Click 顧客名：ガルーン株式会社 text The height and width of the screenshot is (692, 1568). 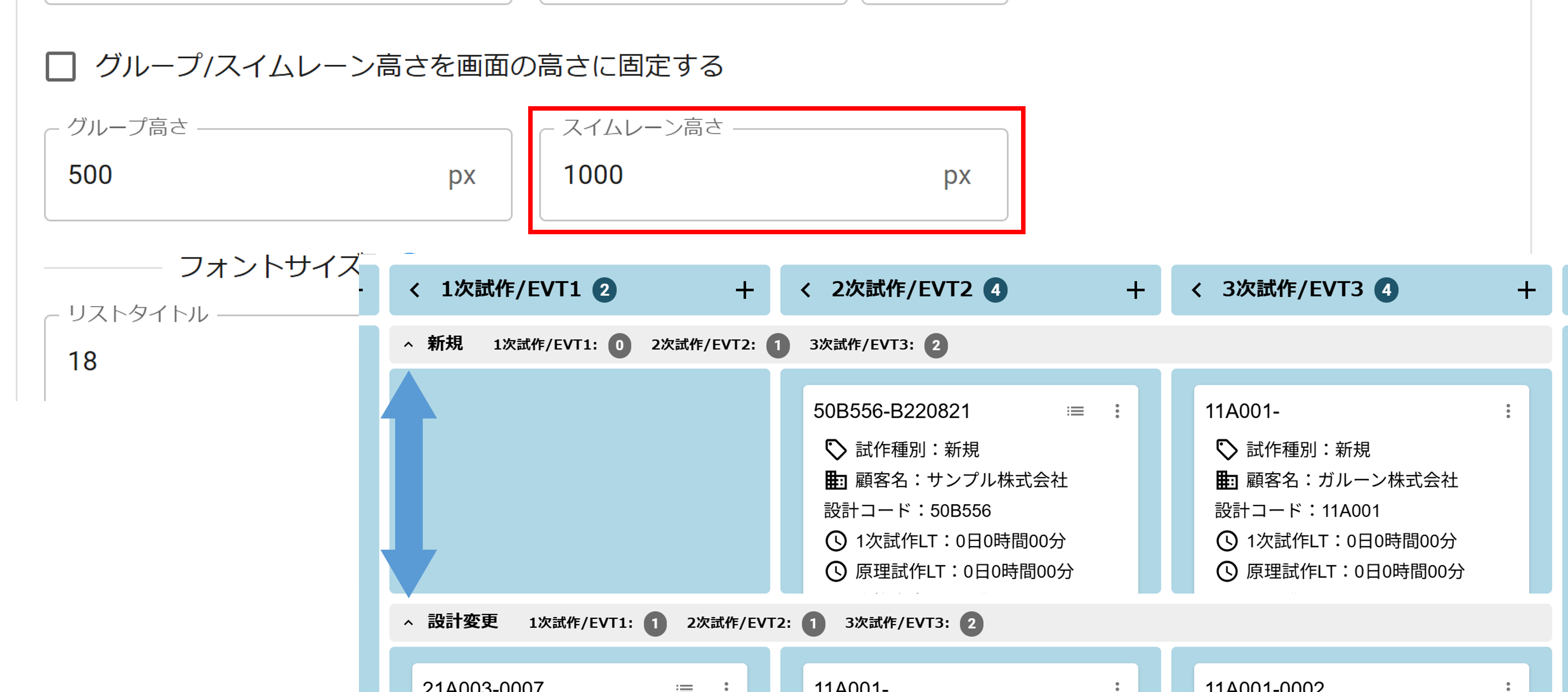tap(1352, 480)
